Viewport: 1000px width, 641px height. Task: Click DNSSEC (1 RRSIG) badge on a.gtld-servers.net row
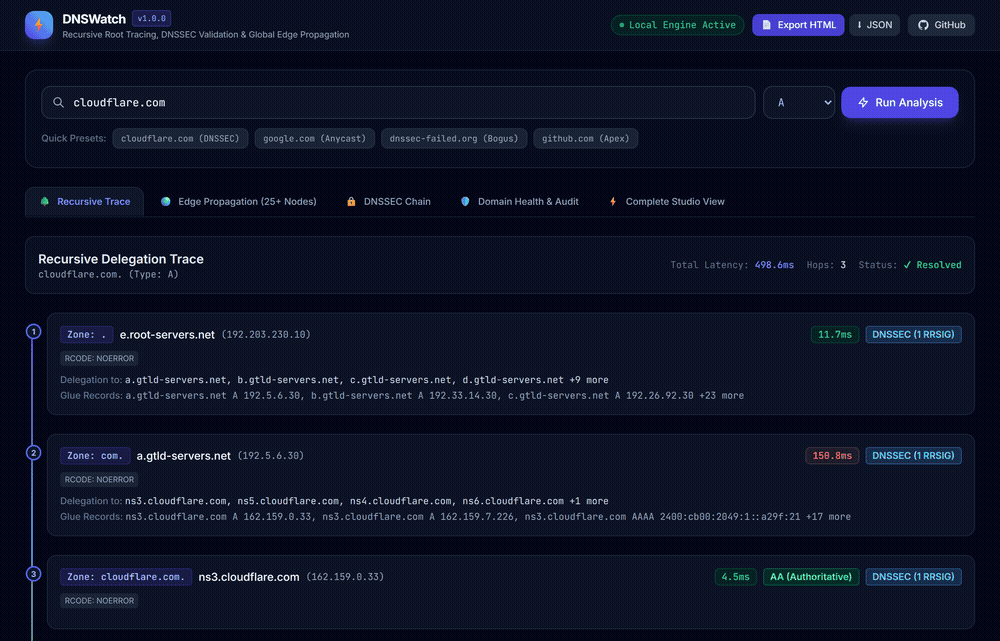pyautogui.click(x=913, y=455)
